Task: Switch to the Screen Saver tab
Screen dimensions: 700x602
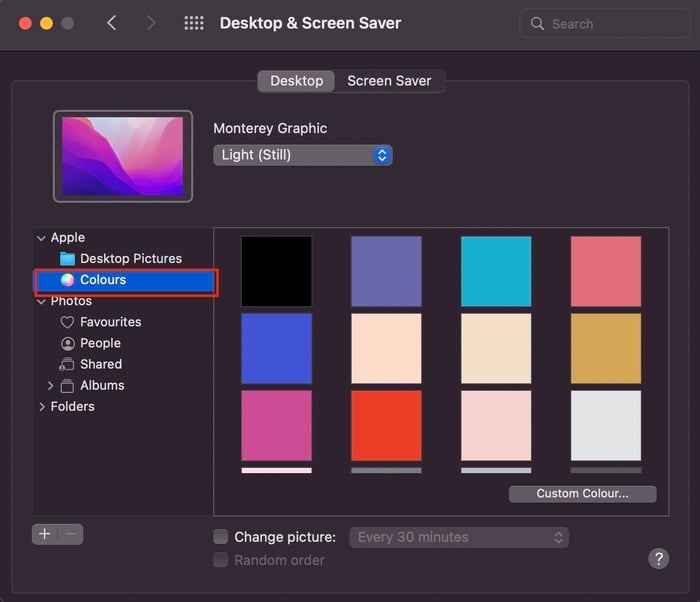Action: point(389,81)
